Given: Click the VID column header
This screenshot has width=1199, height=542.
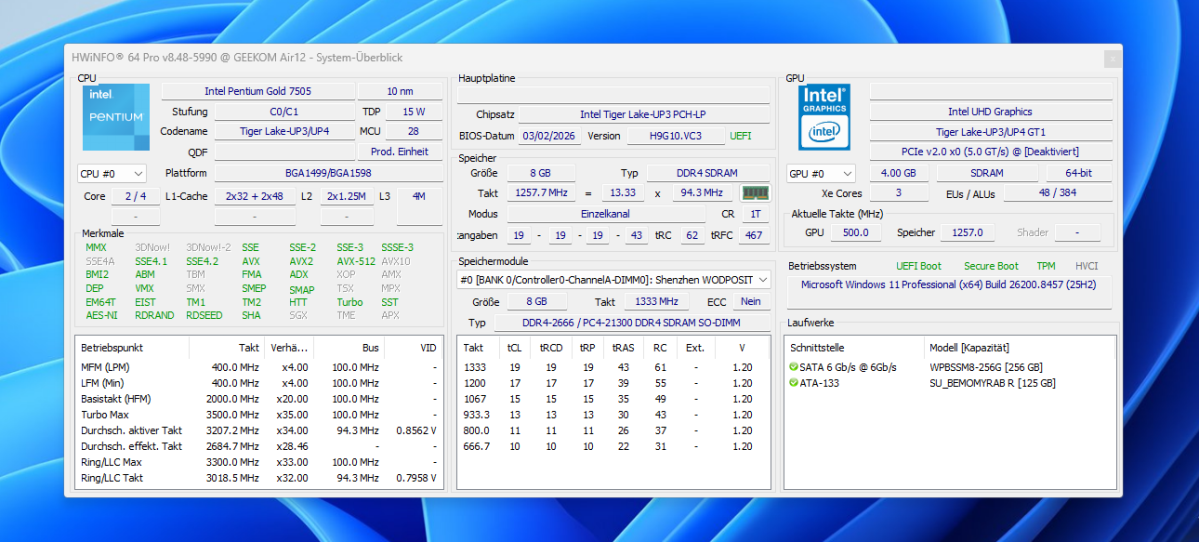Looking at the screenshot, I should 413,347.
